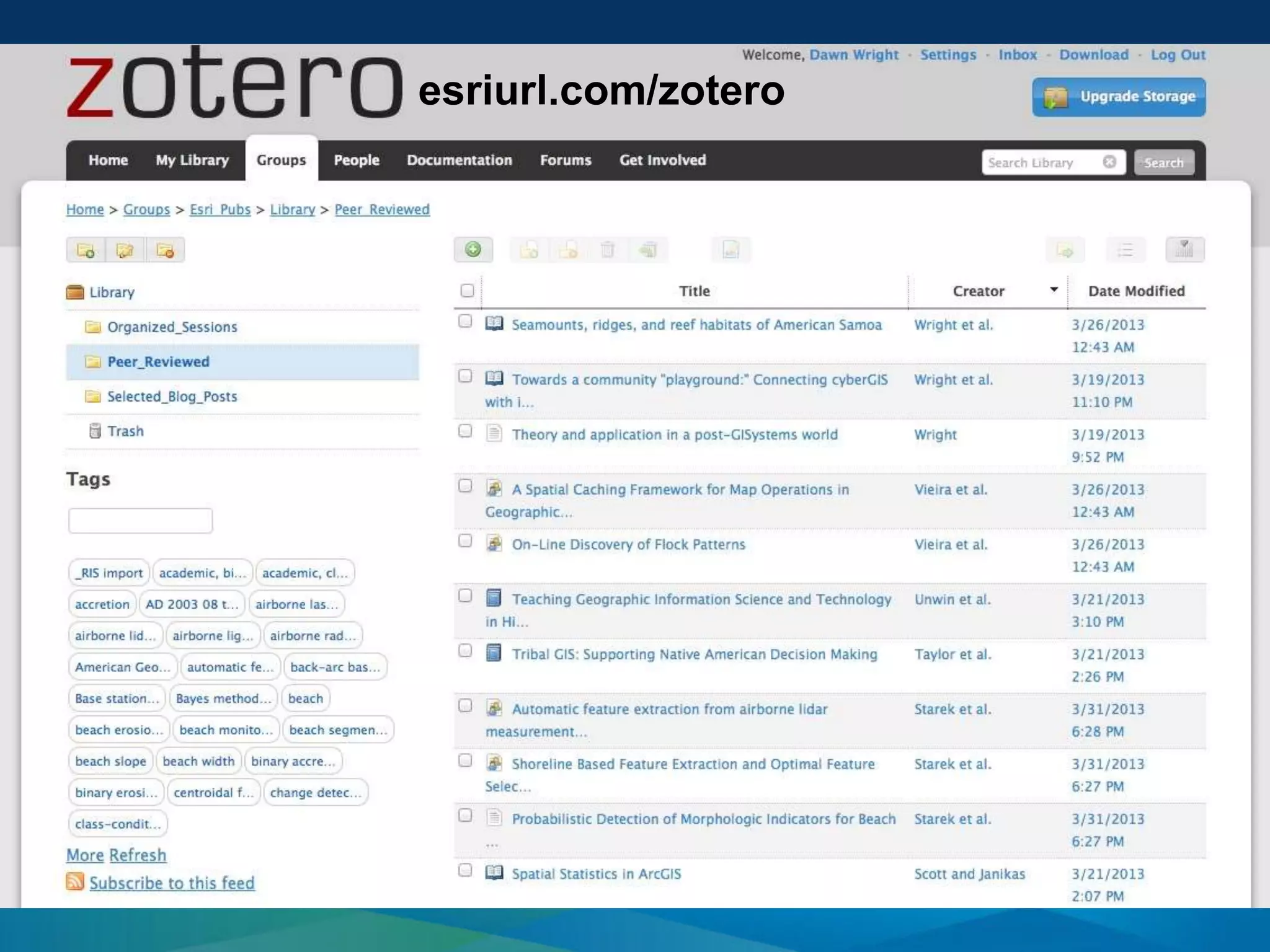The height and width of the screenshot is (952, 1270).
Task: Select the Peer_Reviewed collection in sidebar
Action: pos(242,361)
